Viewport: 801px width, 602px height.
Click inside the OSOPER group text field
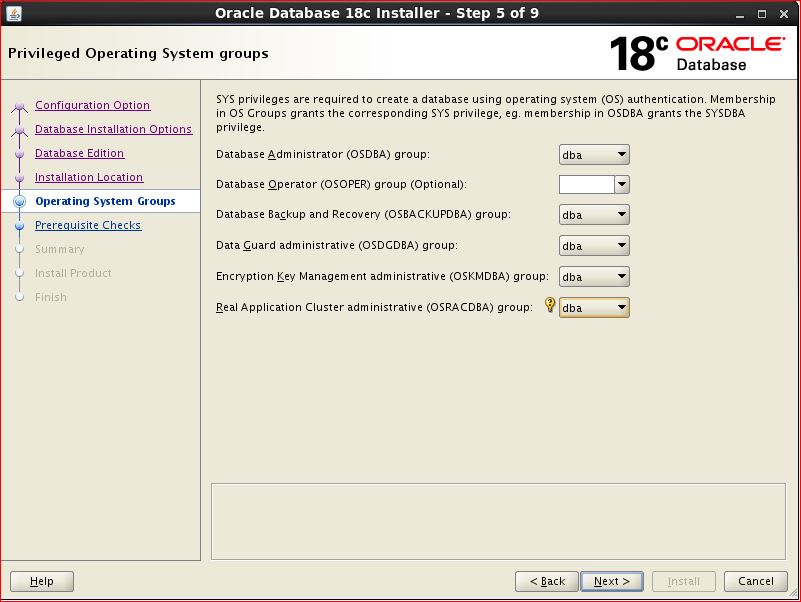tap(586, 185)
